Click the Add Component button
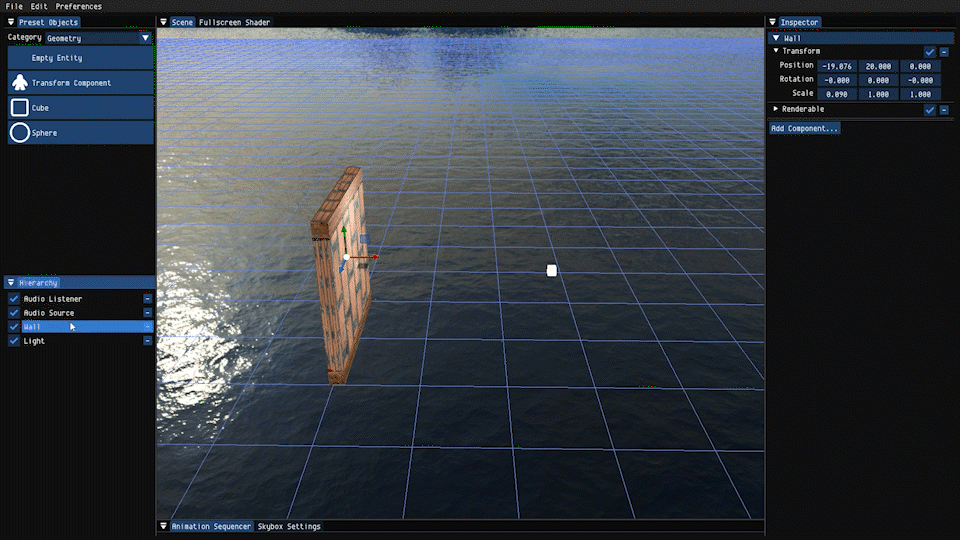This screenshot has width=960, height=540. coord(804,128)
